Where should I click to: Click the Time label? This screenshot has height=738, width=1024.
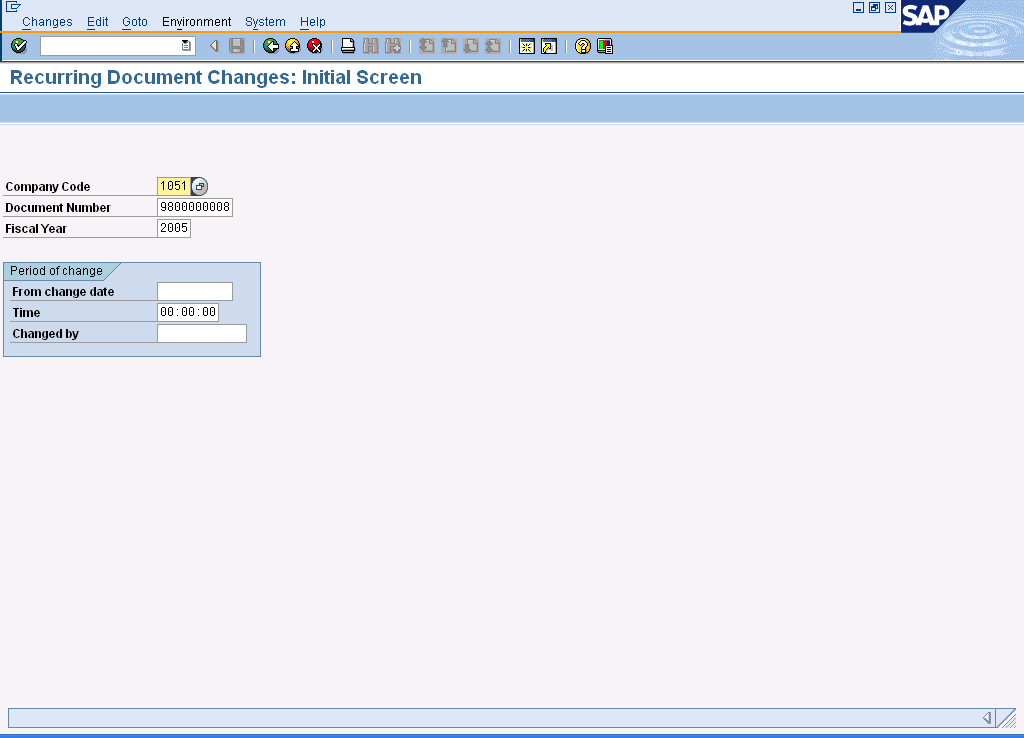point(26,313)
